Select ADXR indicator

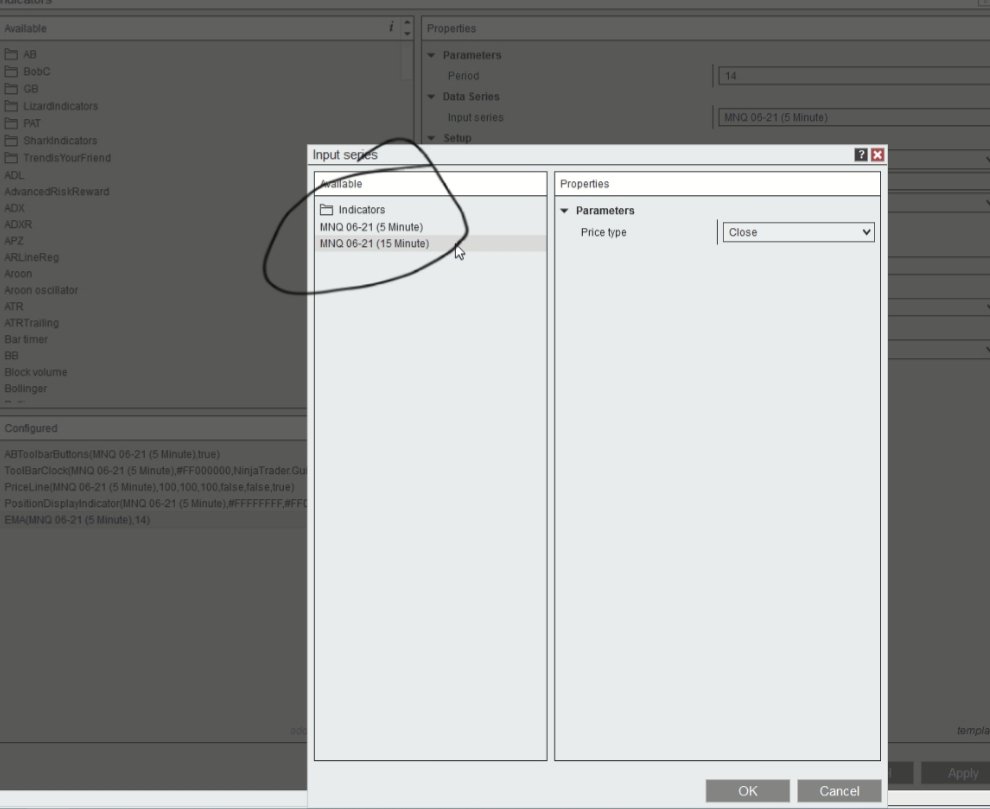click(18, 224)
